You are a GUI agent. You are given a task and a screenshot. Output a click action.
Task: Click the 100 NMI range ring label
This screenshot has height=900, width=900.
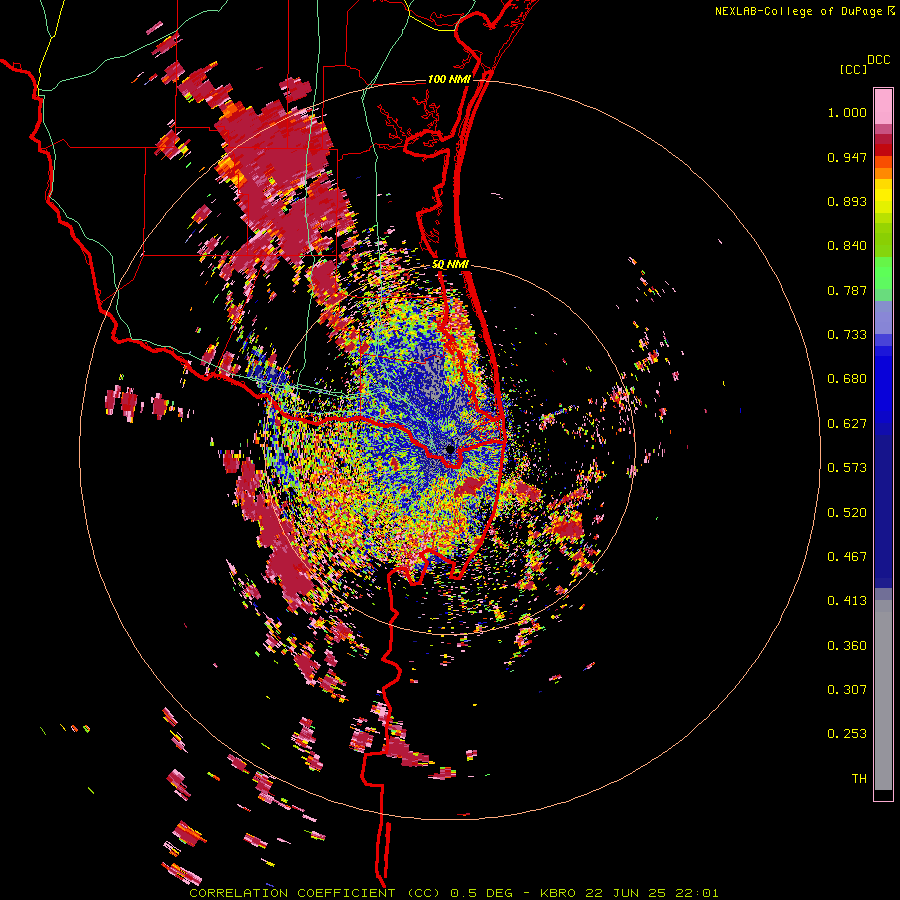449,79
